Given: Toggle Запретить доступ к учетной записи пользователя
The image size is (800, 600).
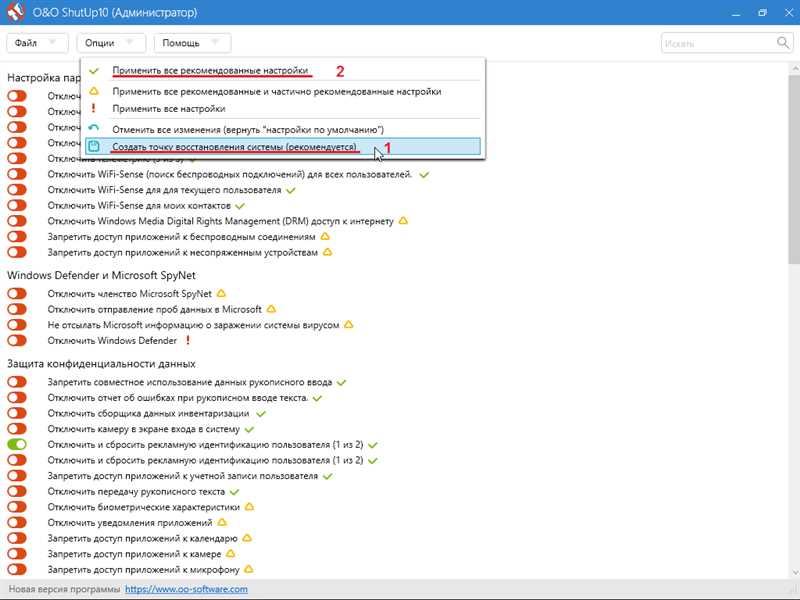Looking at the screenshot, I should coord(17,476).
